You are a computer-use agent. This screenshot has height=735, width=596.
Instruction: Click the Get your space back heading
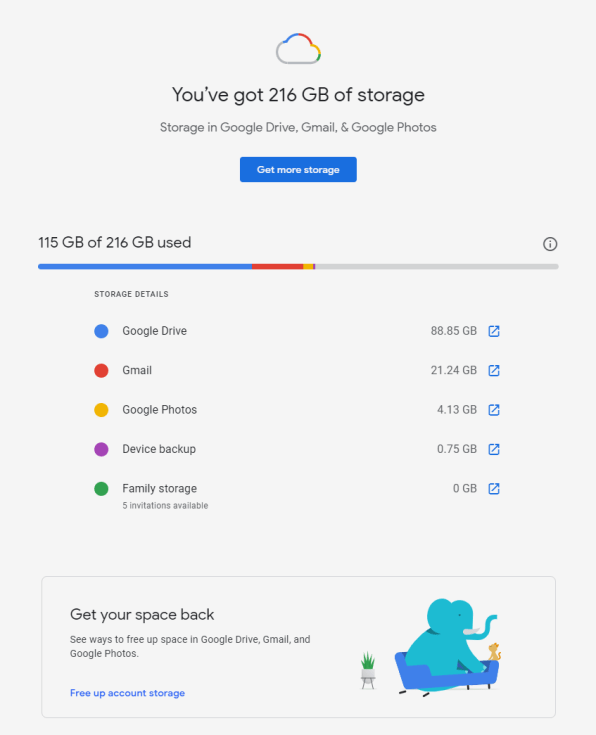[x=142, y=615]
